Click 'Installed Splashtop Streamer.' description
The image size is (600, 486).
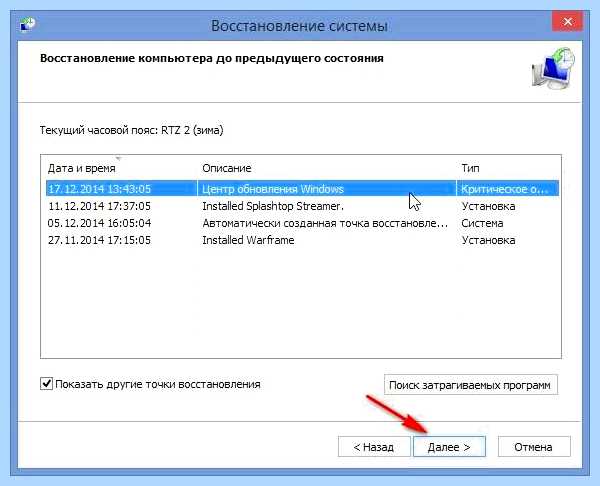coord(273,206)
